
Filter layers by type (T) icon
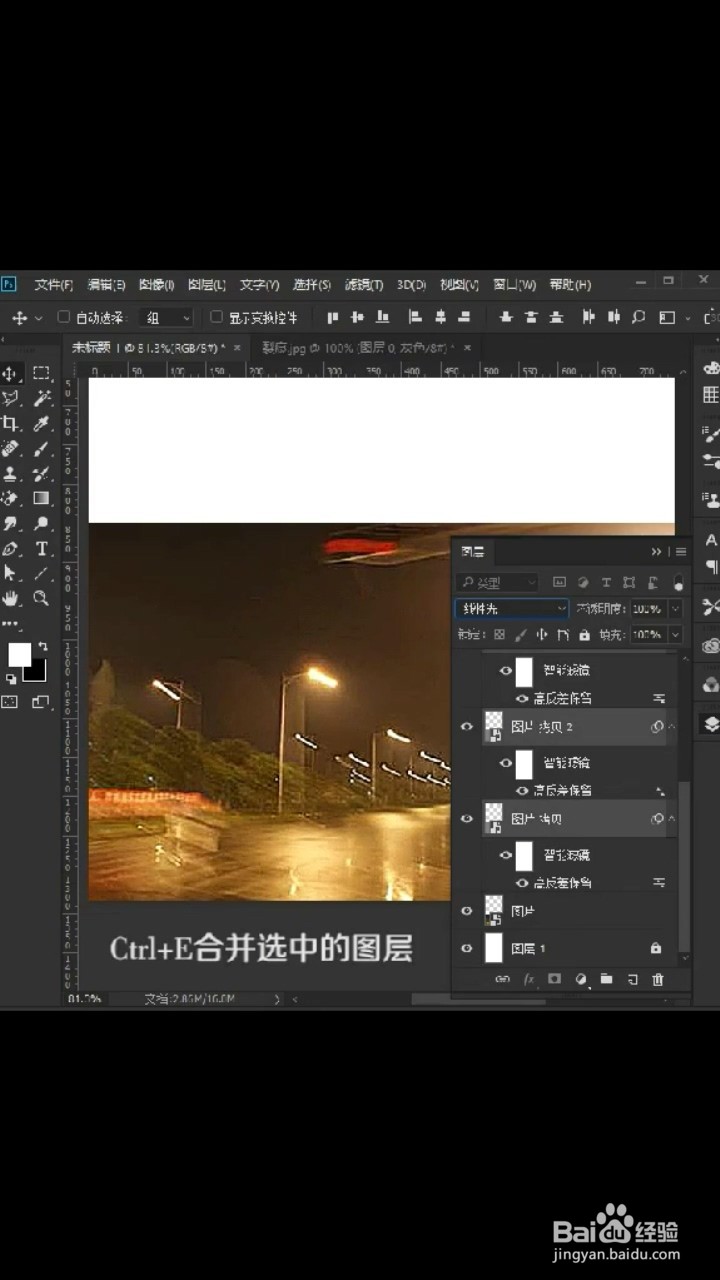pyautogui.click(x=606, y=582)
